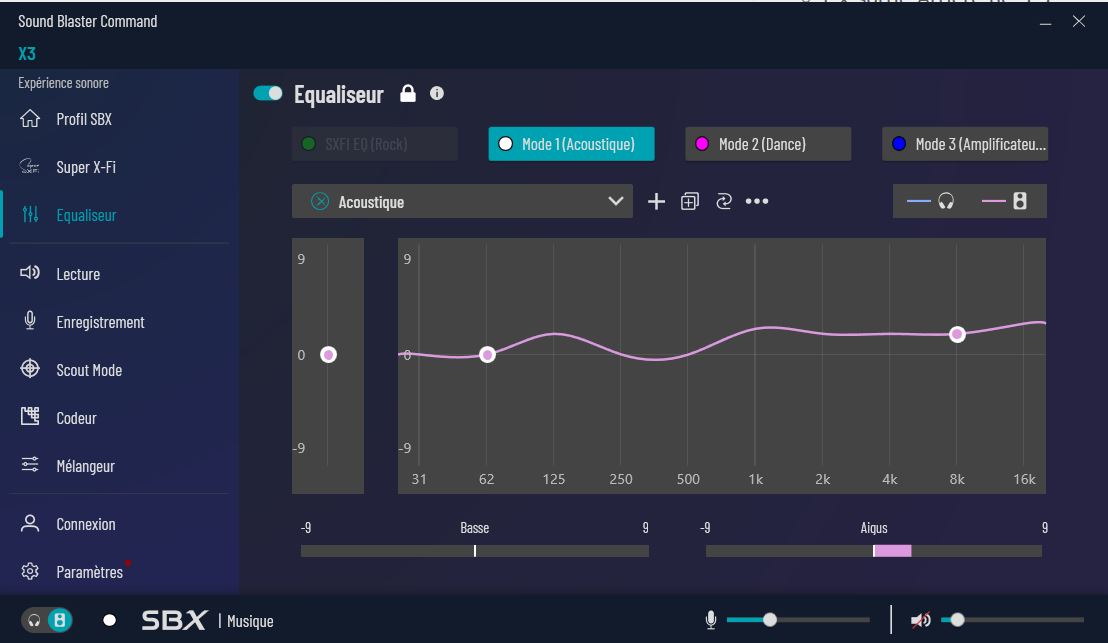Click the duplicate preset icon

689,202
